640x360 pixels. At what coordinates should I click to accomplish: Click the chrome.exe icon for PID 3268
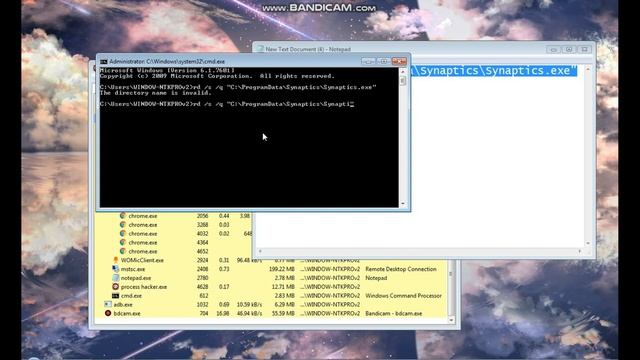123,224
